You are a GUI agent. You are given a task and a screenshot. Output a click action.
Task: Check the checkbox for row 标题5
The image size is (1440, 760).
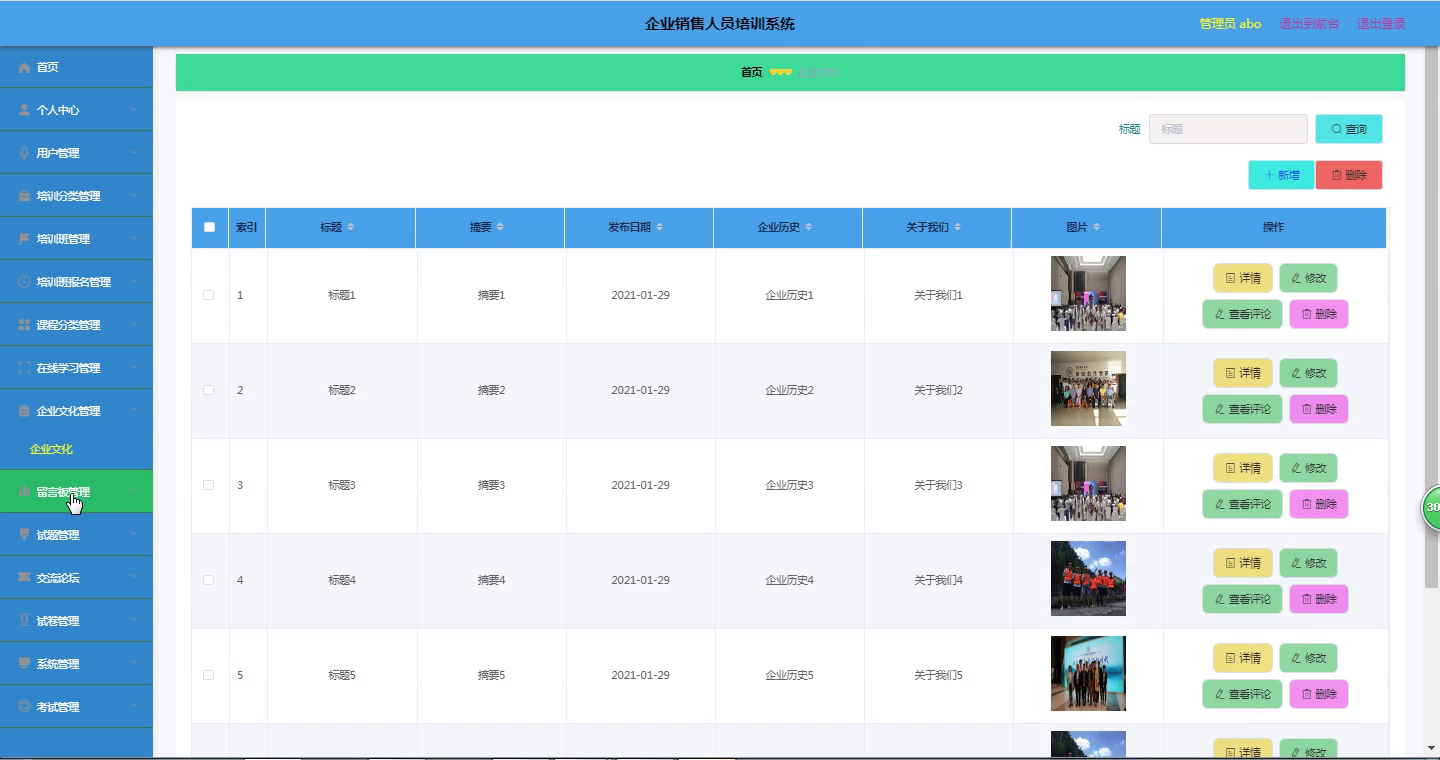click(208, 675)
